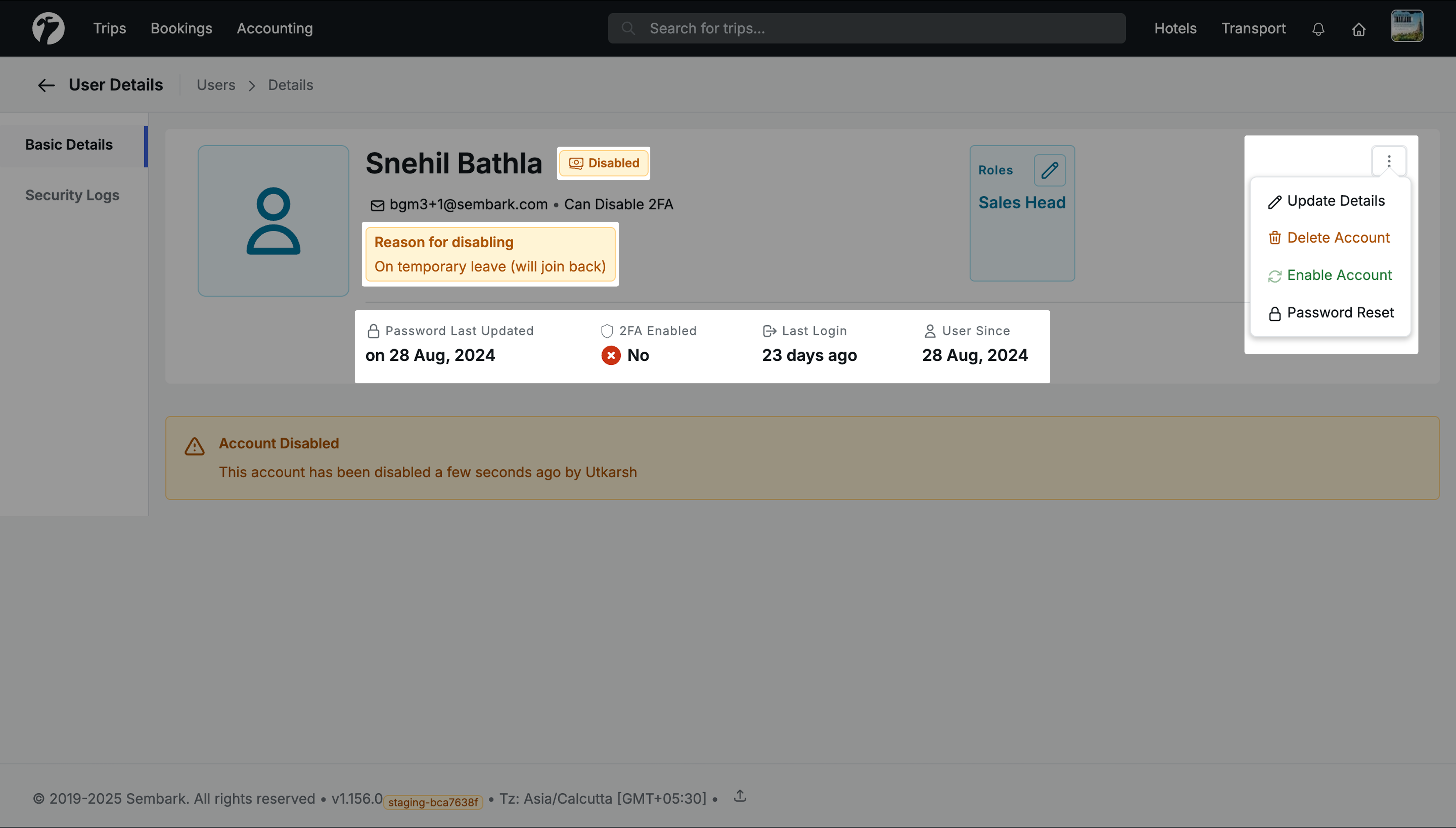
Task: Open the Hotels link
Action: [1175, 28]
